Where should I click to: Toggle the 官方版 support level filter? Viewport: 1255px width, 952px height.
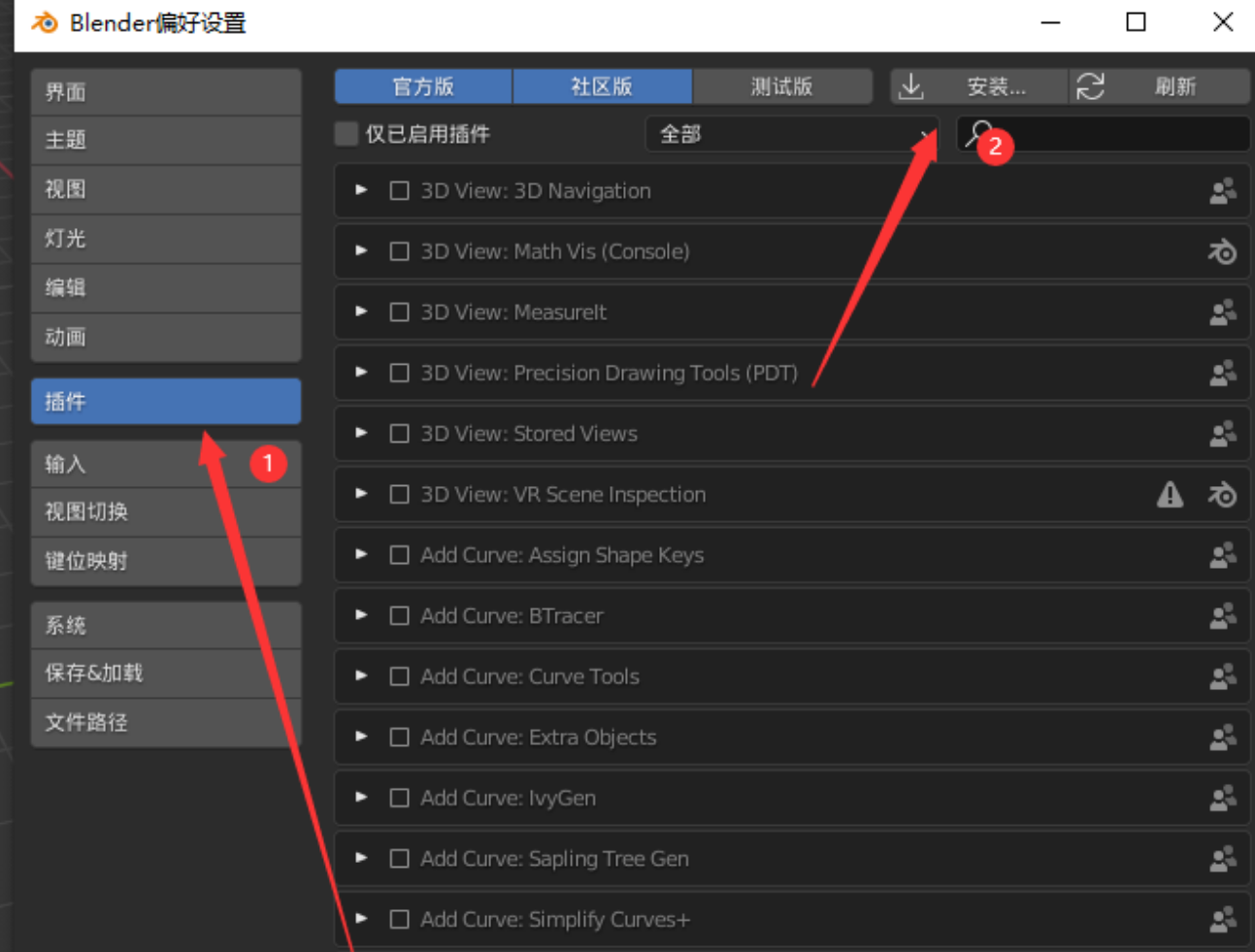[x=423, y=86]
